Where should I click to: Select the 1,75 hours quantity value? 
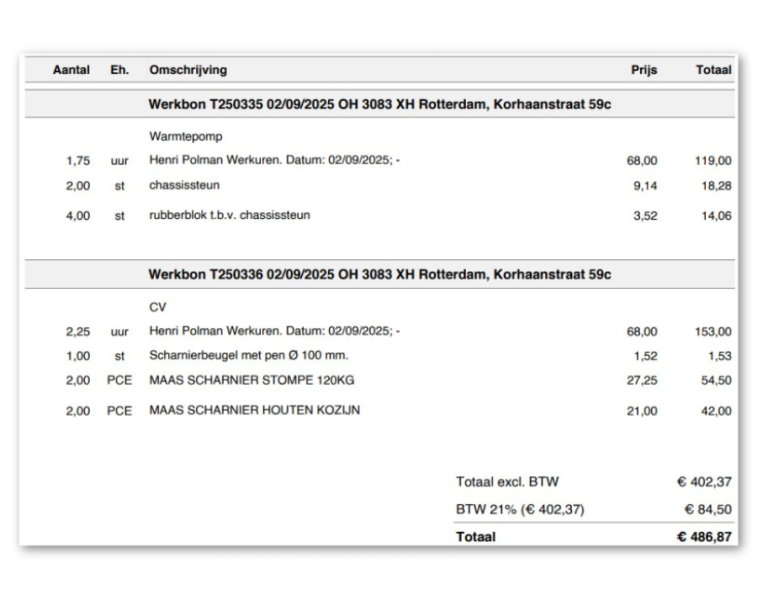click(x=78, y=160)
